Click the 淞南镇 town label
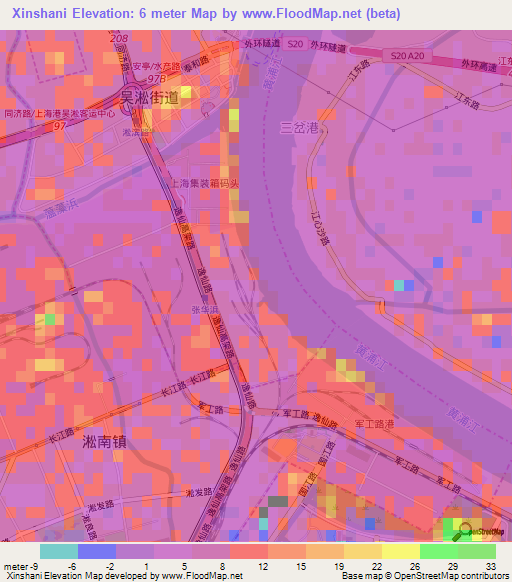Image resolution: width=512 pixels, height=582 pixels. pos(104,442)
